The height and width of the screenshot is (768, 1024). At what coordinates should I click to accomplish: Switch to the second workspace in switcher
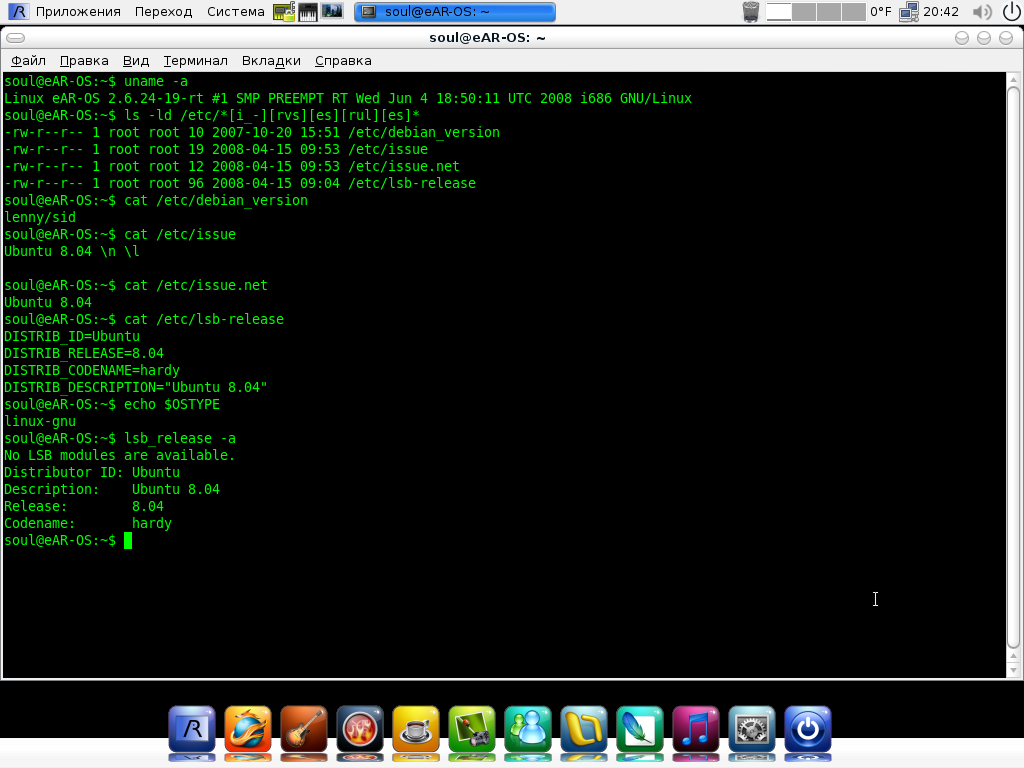(803, 12)
